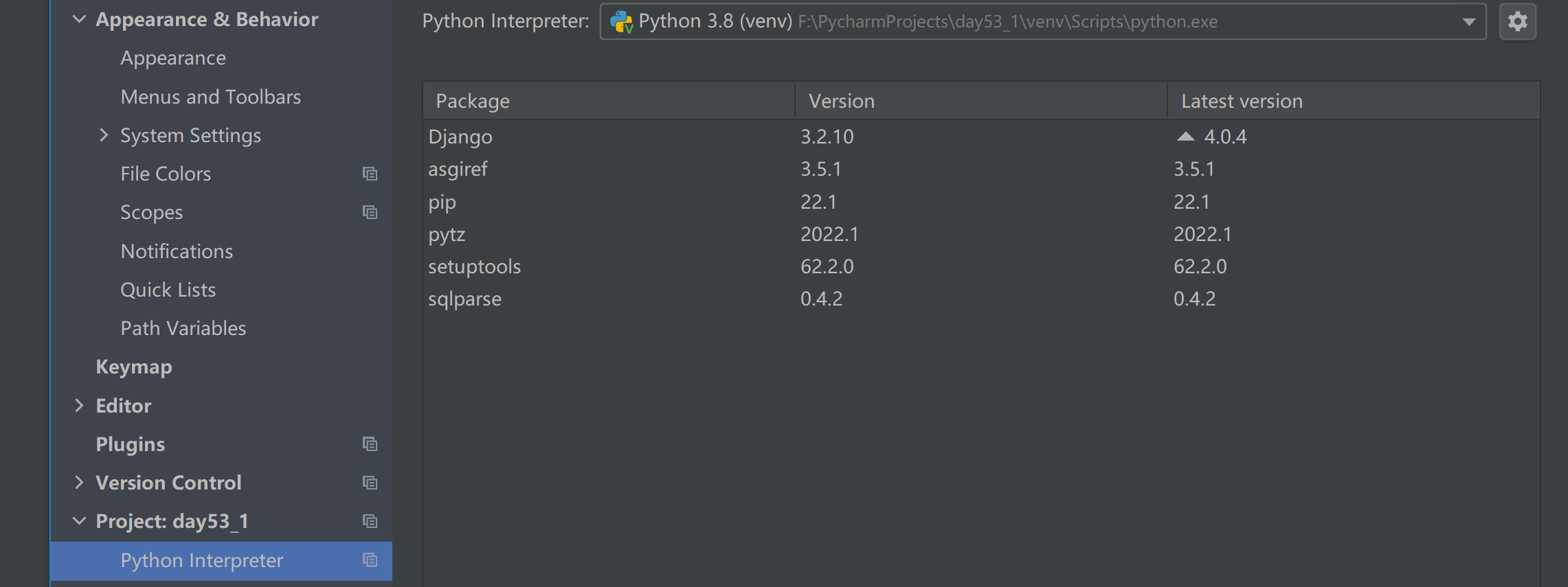1568x587 pixels.
Task: Click the Package column header
Action: [473, 101]
